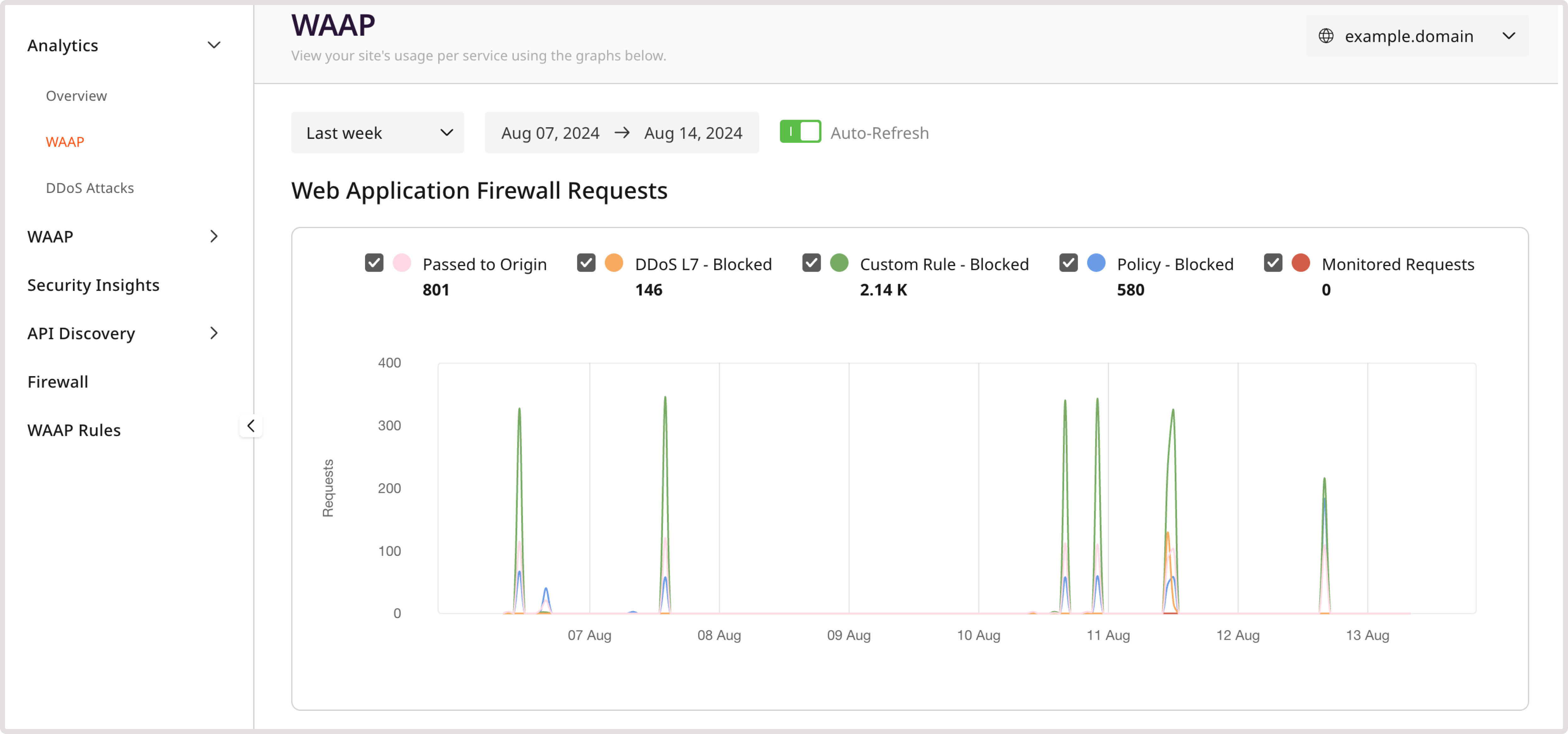Click the red Monitored Requests legend dot
Screen dimensions: 1568x734
coord(1301,263)
